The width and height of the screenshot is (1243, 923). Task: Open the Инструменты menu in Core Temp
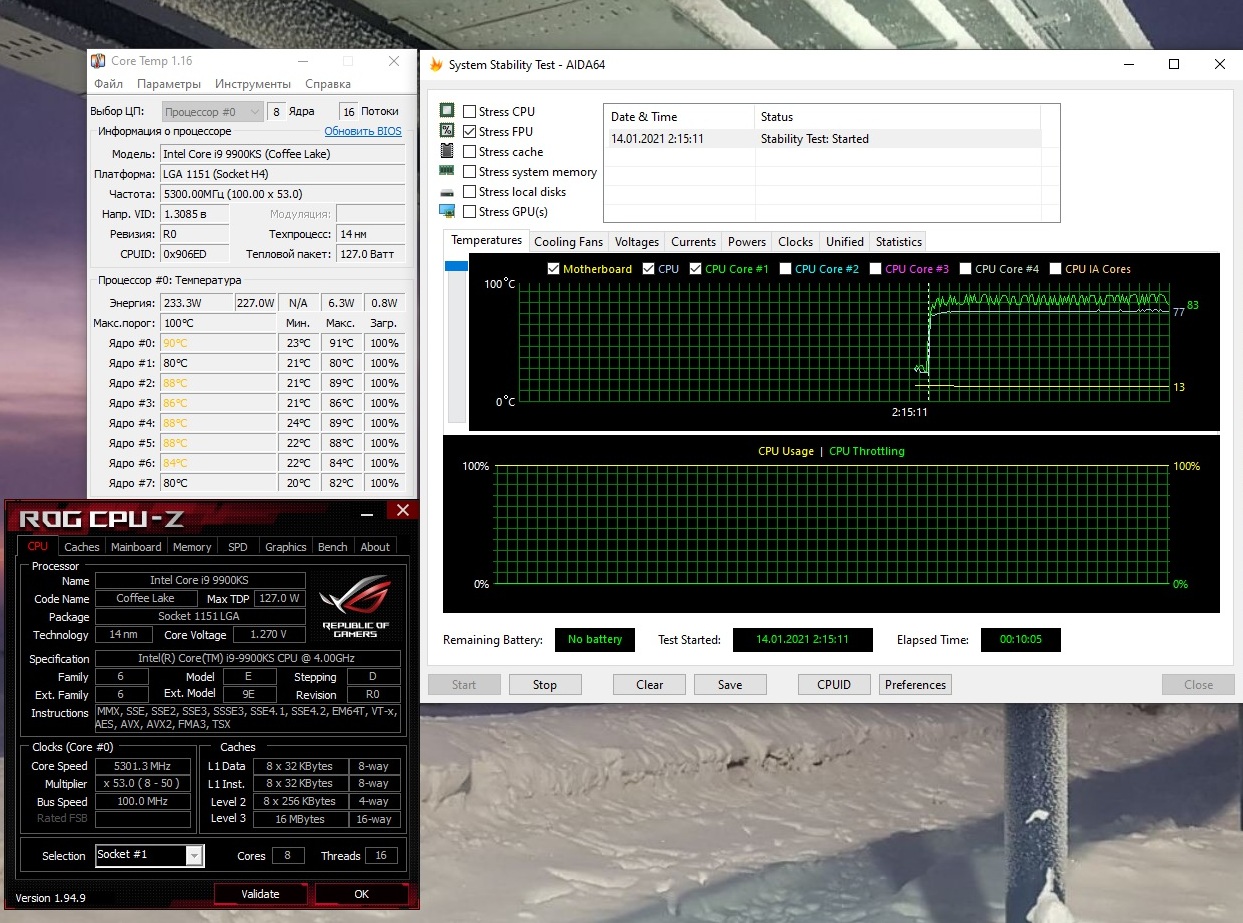tap(253, 84)
